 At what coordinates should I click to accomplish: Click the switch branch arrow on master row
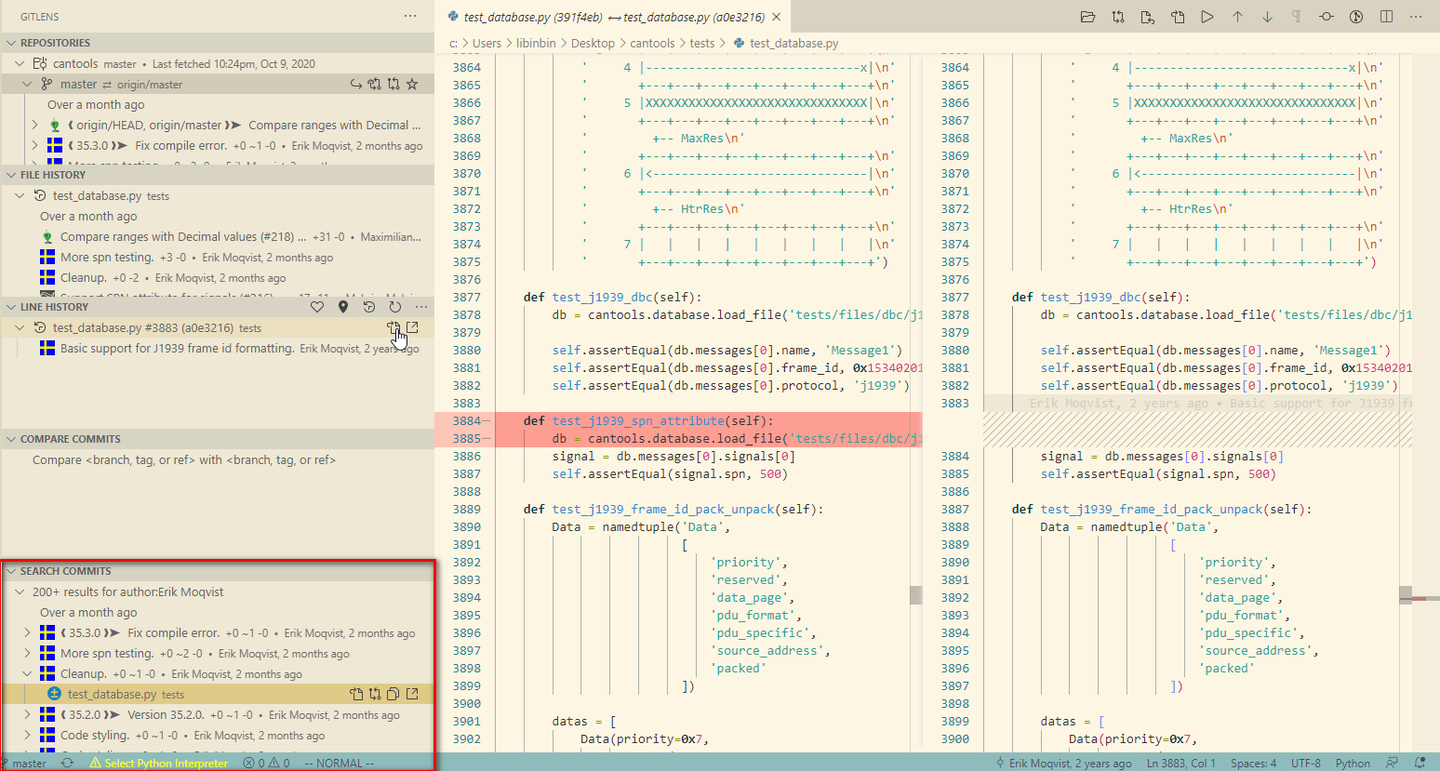click(355, 84)
